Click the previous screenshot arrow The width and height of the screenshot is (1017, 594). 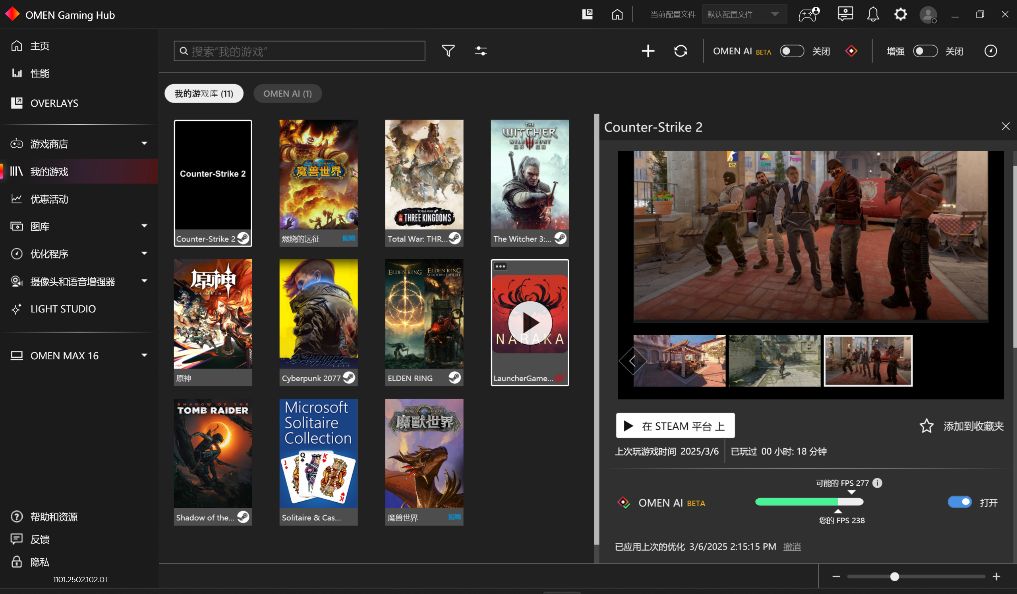click(632, 360)
